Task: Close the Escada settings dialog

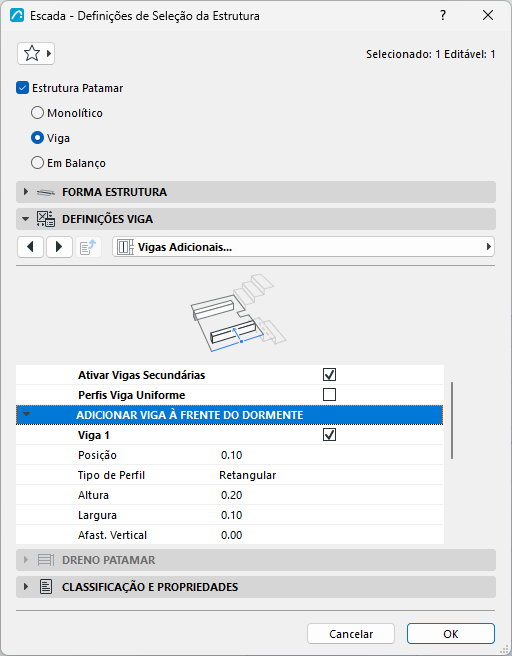Action: (x=488, y=15)
